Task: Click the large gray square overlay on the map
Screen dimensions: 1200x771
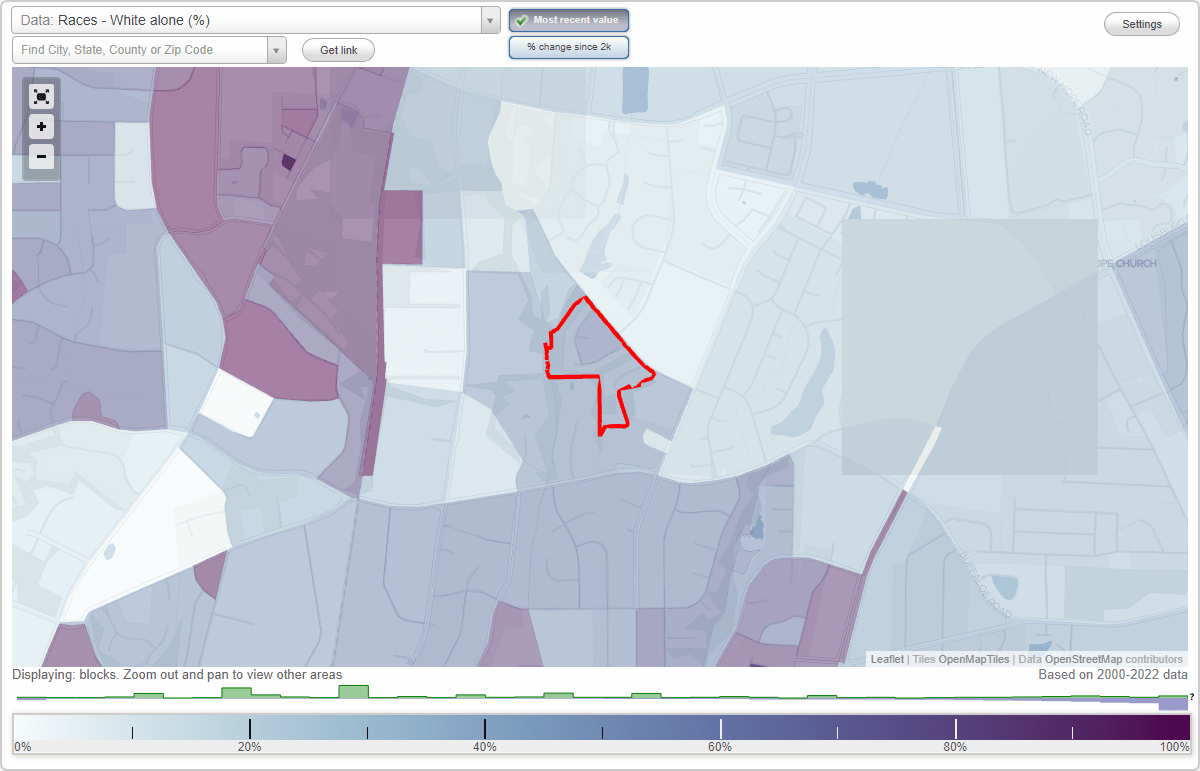Action: 970,346
